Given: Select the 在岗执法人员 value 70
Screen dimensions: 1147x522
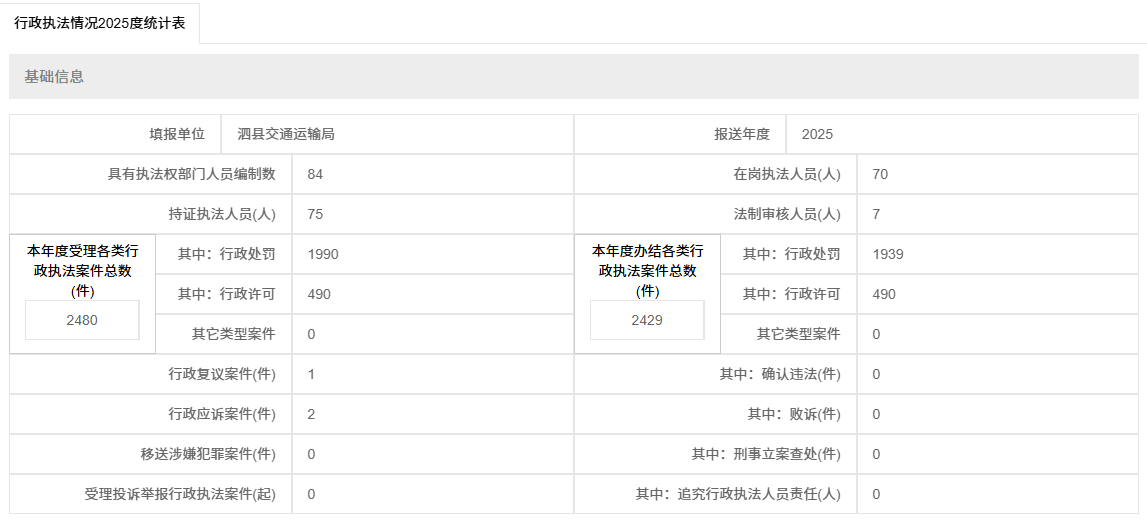Looking at the screenshot, I should click(880, 174).
